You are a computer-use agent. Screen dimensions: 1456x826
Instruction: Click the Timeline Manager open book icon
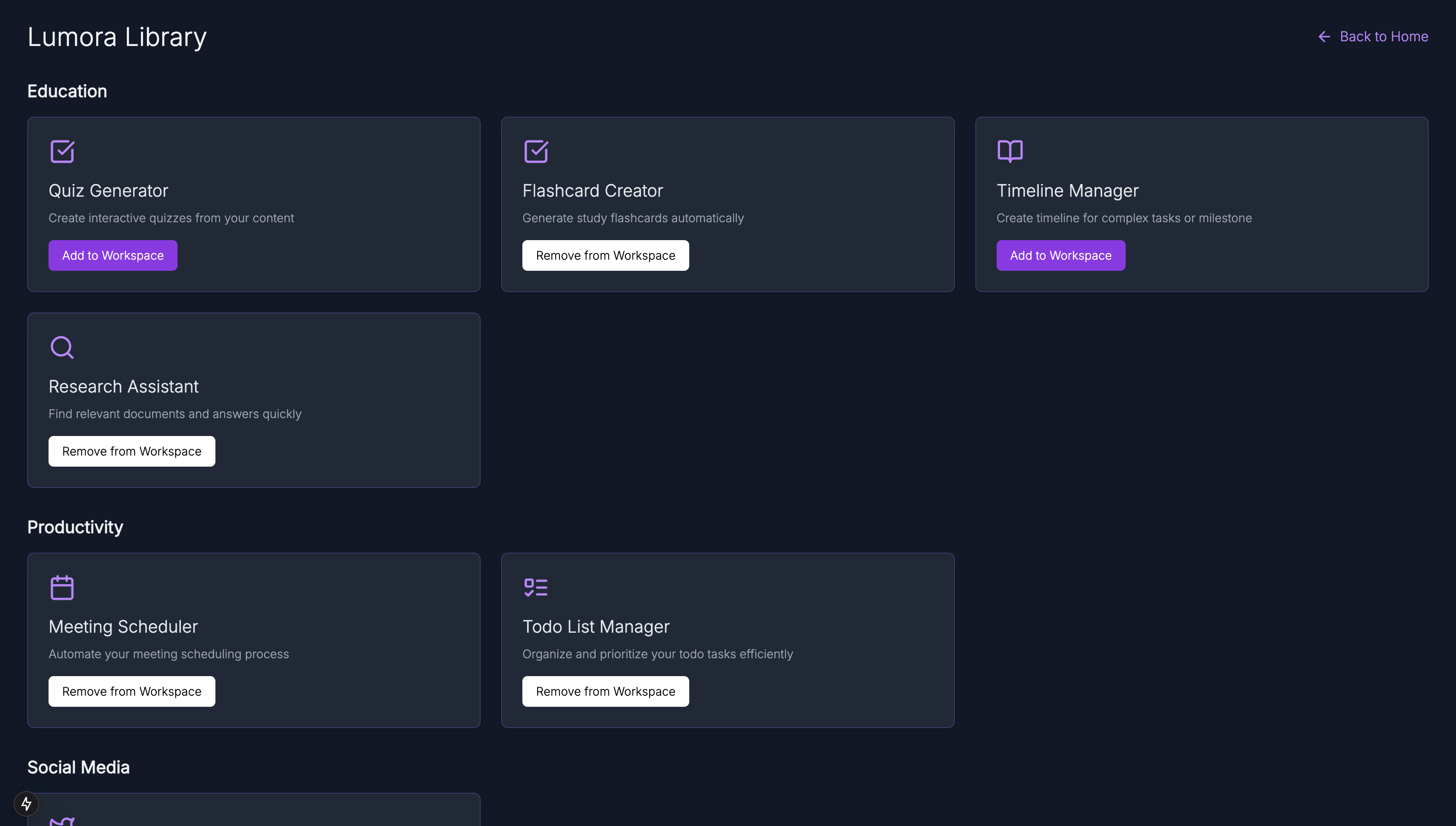(1009, 151)
